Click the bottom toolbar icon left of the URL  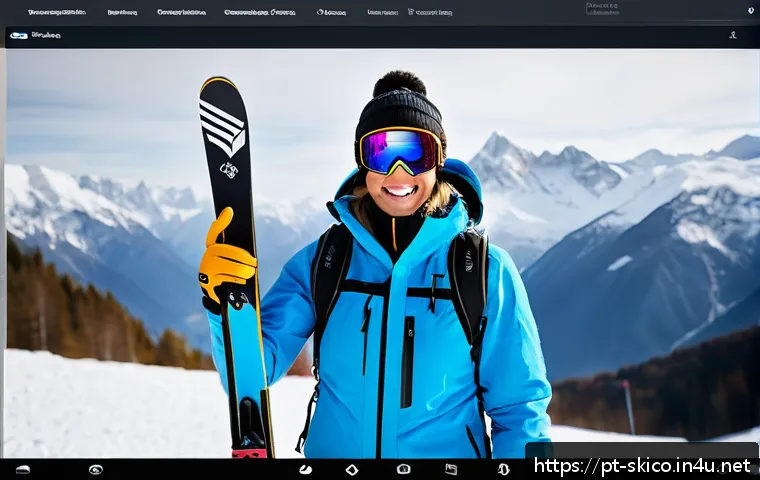[504, 469]
